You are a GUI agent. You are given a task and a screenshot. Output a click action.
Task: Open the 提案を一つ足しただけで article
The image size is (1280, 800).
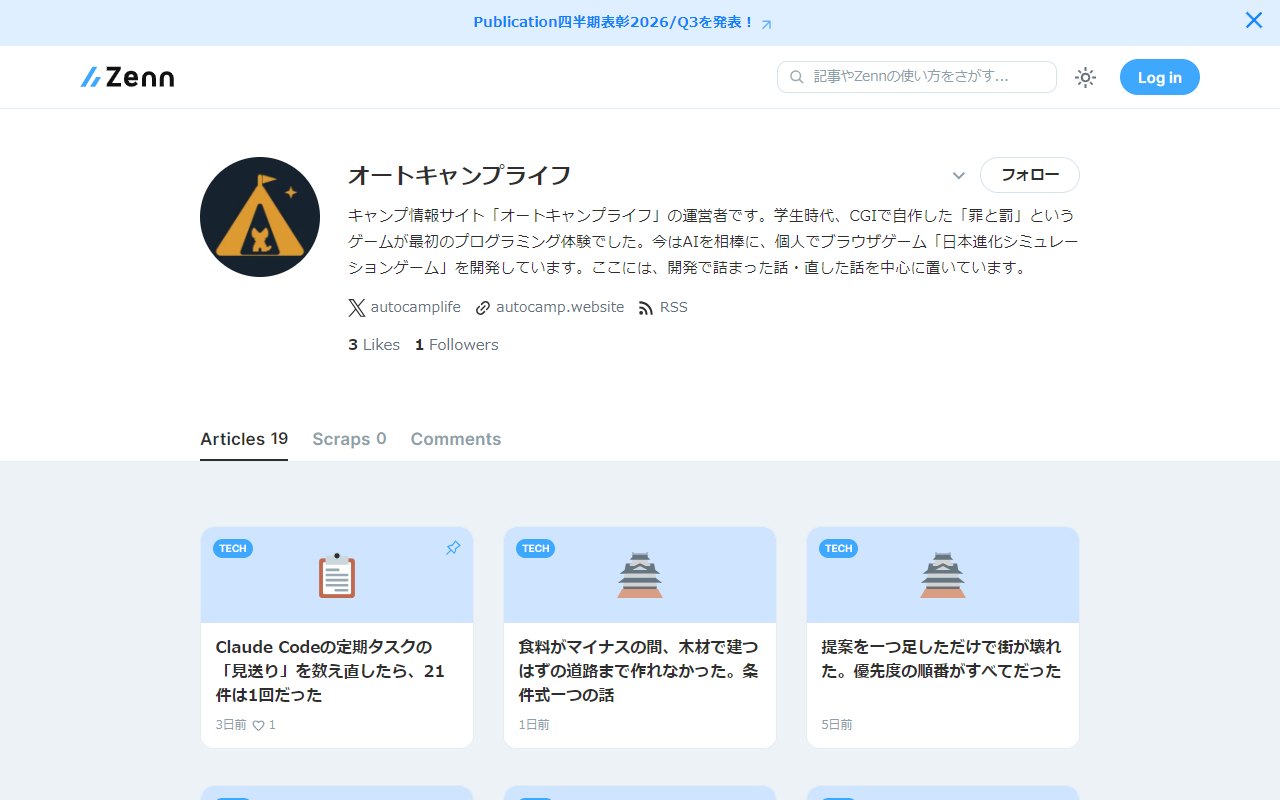[941, 659]
